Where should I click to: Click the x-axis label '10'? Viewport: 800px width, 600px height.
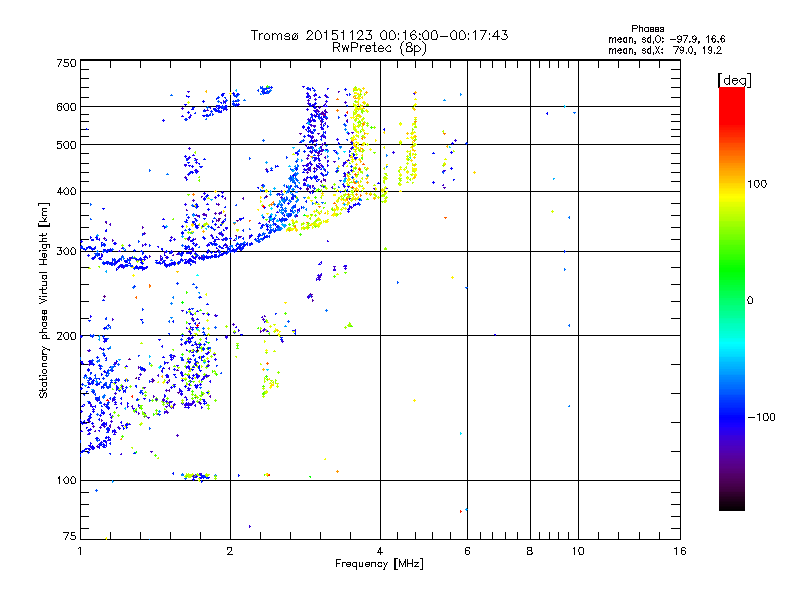pyautogui.click(x=578, y=551)
